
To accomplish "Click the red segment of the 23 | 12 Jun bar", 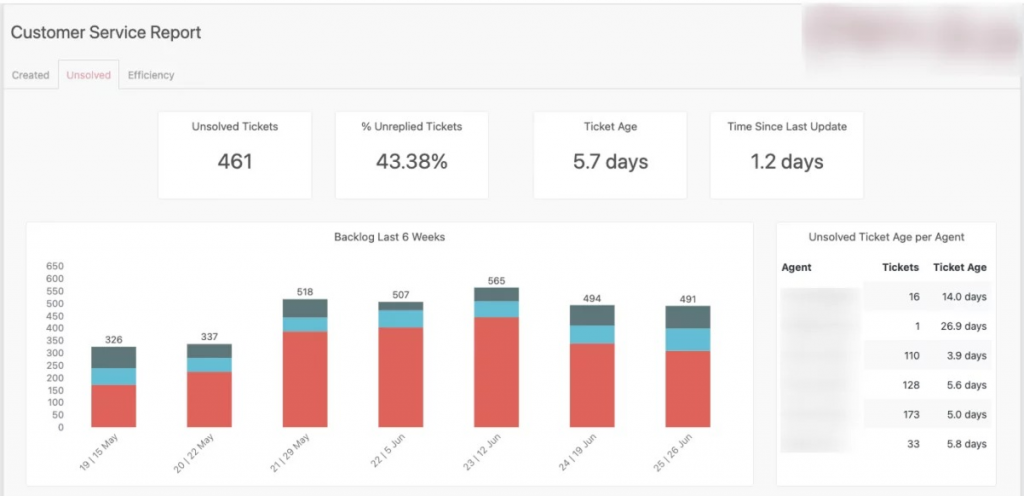I will [x=496, y=372].
